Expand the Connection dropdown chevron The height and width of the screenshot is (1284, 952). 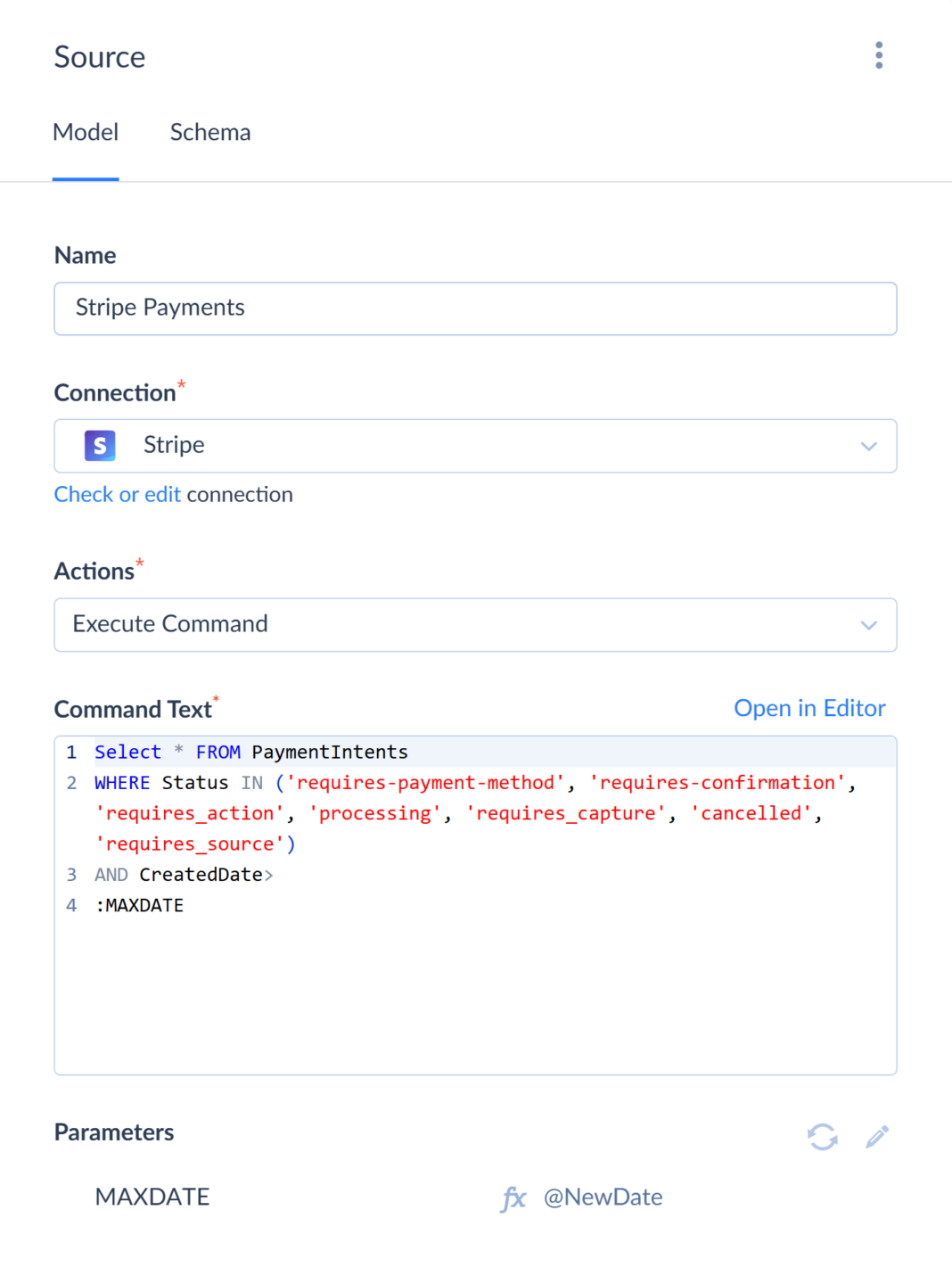tap(868, 446)
